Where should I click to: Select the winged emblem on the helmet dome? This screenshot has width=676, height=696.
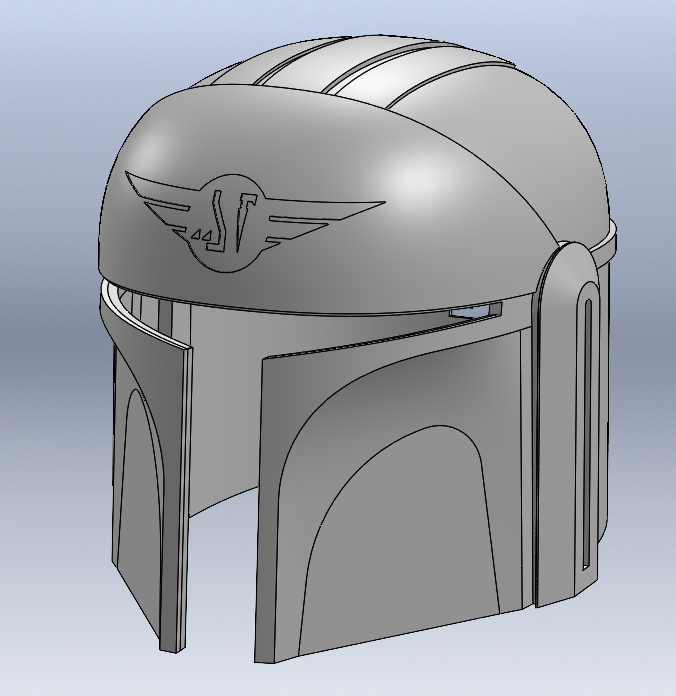(x=254, y=223)
